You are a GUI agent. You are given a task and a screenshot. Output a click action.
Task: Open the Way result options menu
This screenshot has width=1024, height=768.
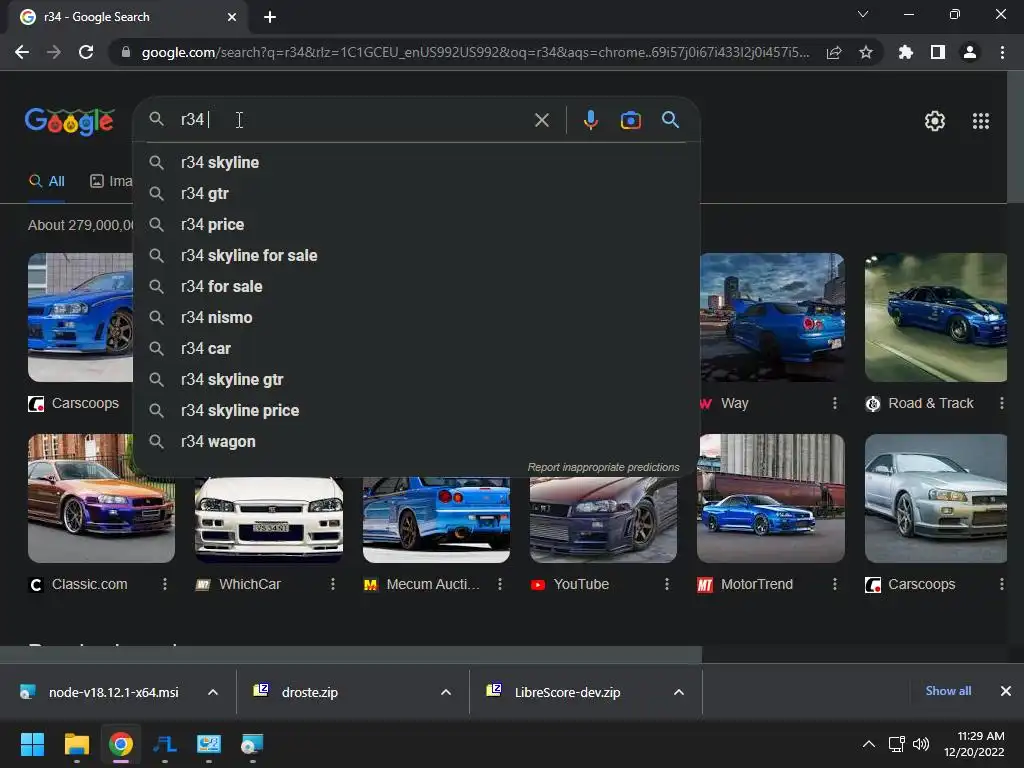pos(835,404)
